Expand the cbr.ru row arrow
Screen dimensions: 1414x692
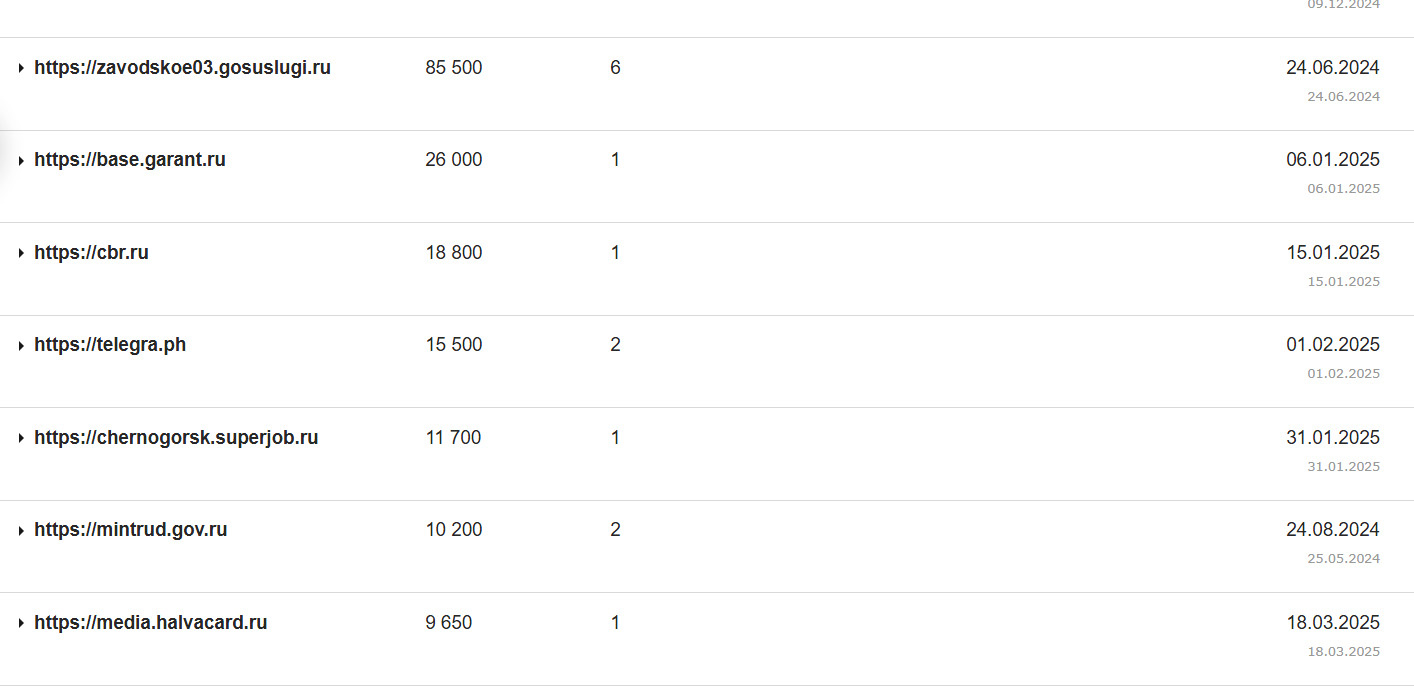21,253
